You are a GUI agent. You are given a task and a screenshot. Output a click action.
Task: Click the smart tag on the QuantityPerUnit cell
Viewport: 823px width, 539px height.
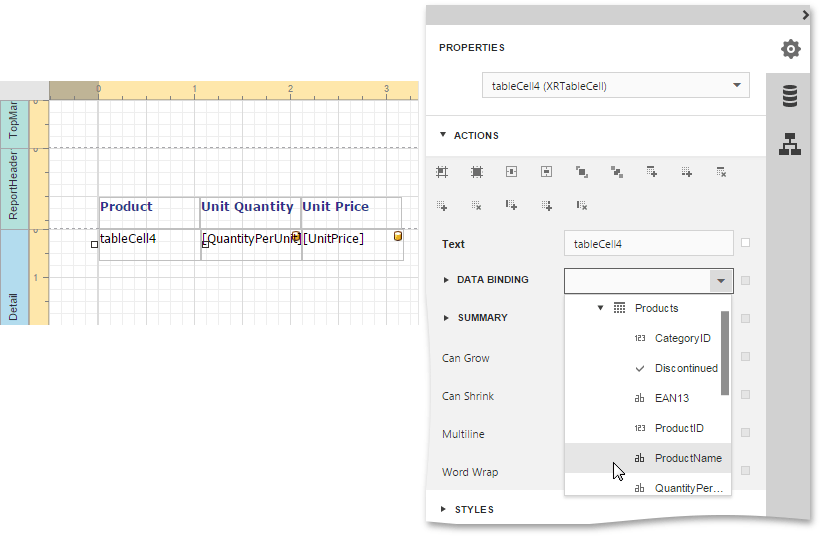click(296, 236)
